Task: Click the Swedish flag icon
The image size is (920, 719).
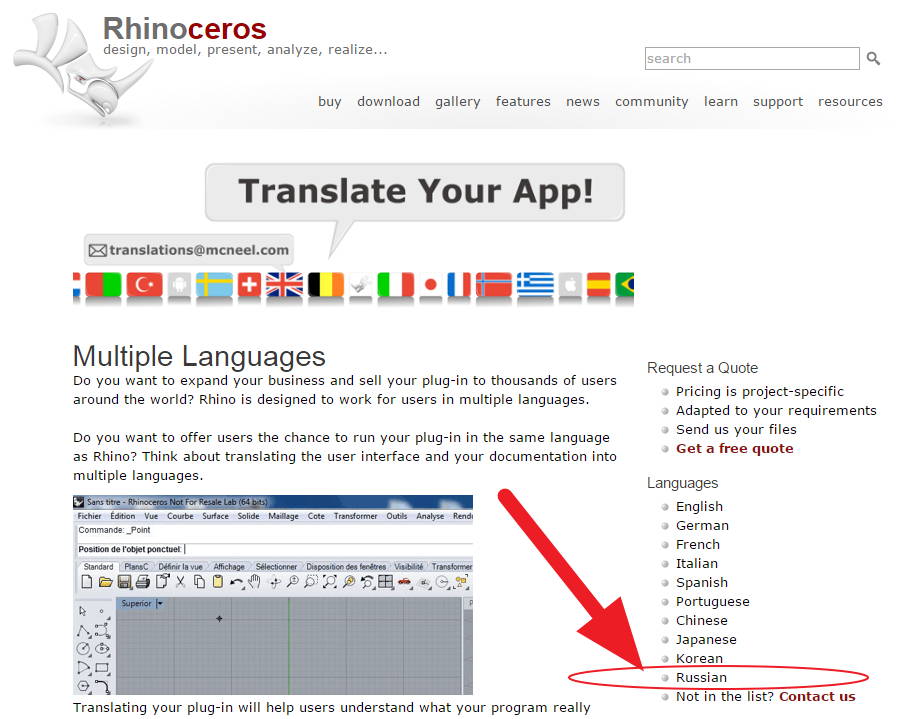Action: (x=214, y=285)
